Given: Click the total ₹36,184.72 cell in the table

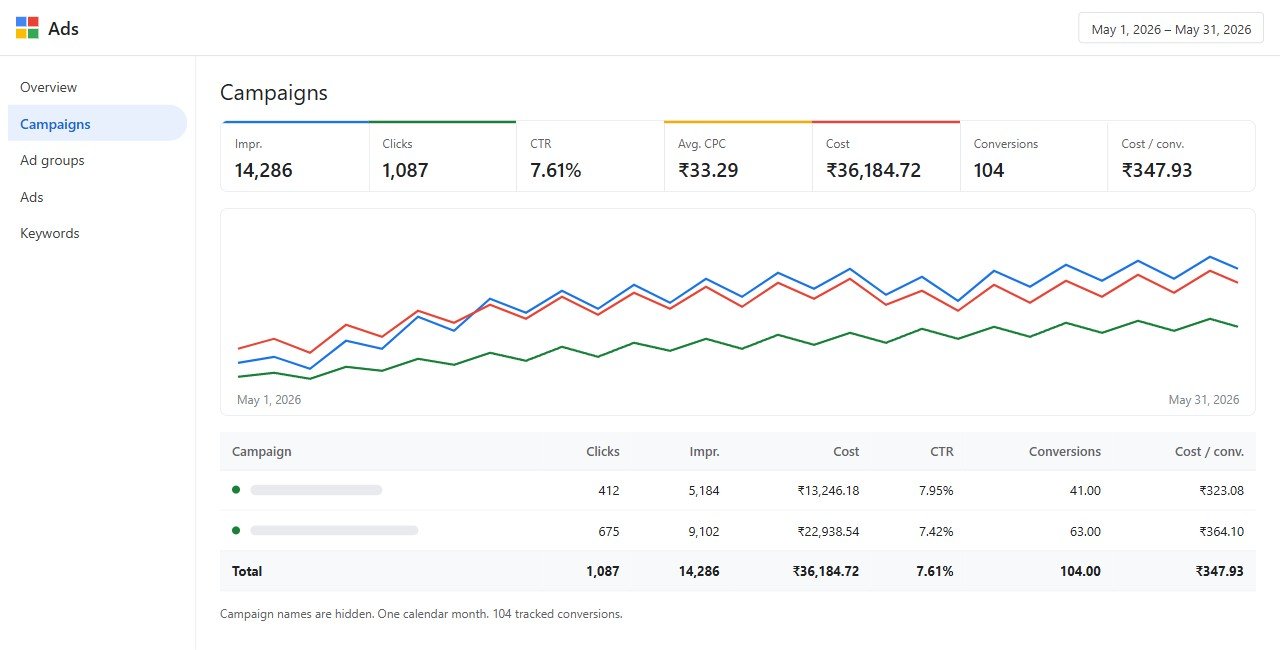Looking at the screenshot, I should [826, 571].
